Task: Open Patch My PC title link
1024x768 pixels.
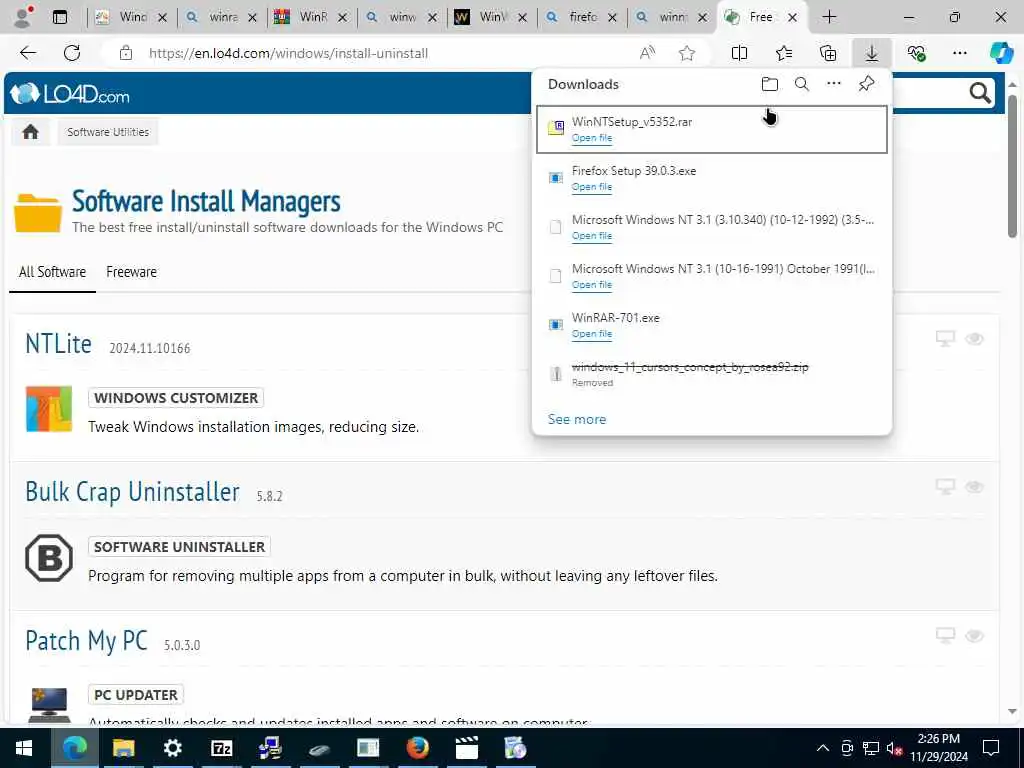Action: pyautogui.click(x=86, y=641)
